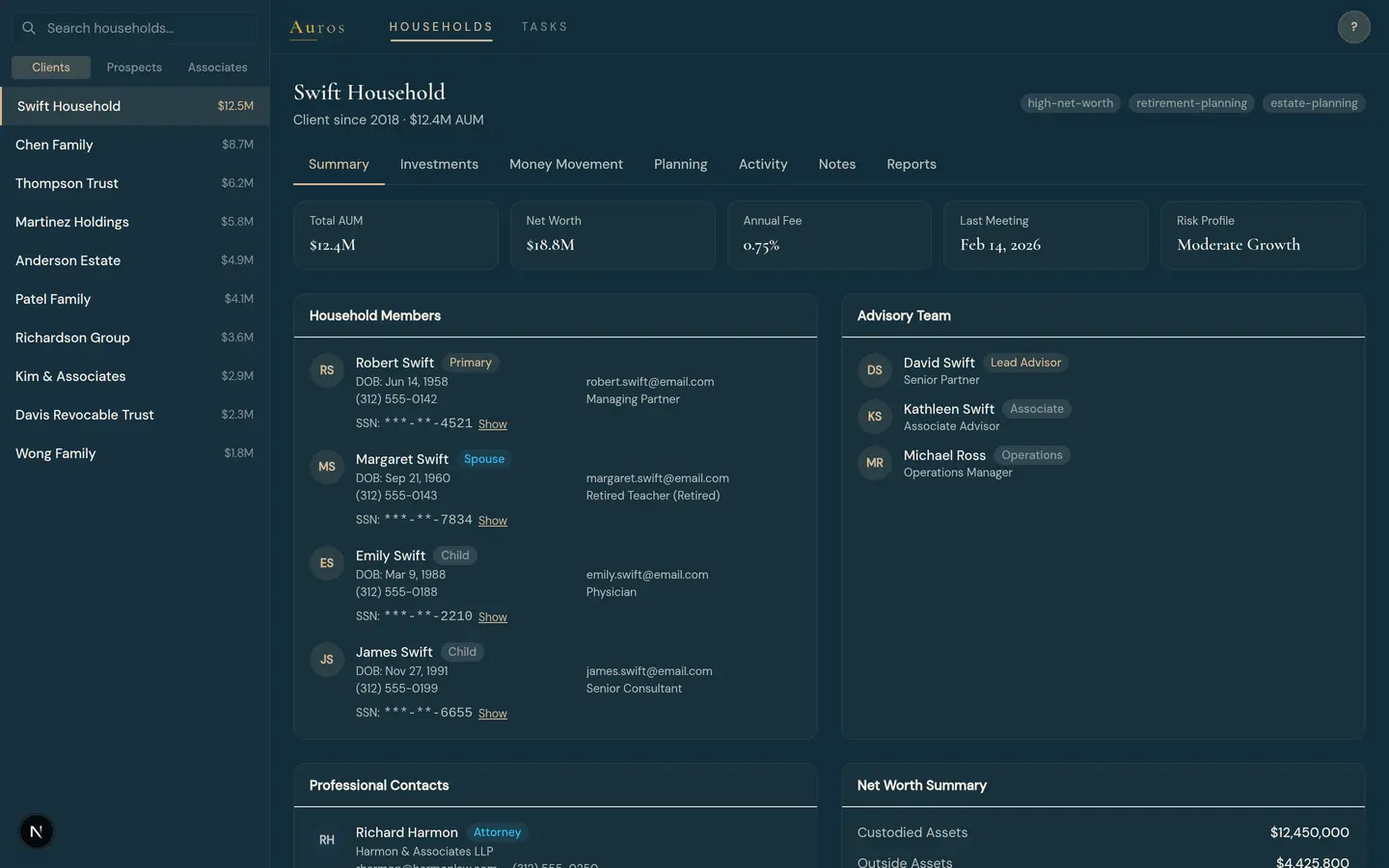
Task: Select the Summary tab
Action: point(339,165)
